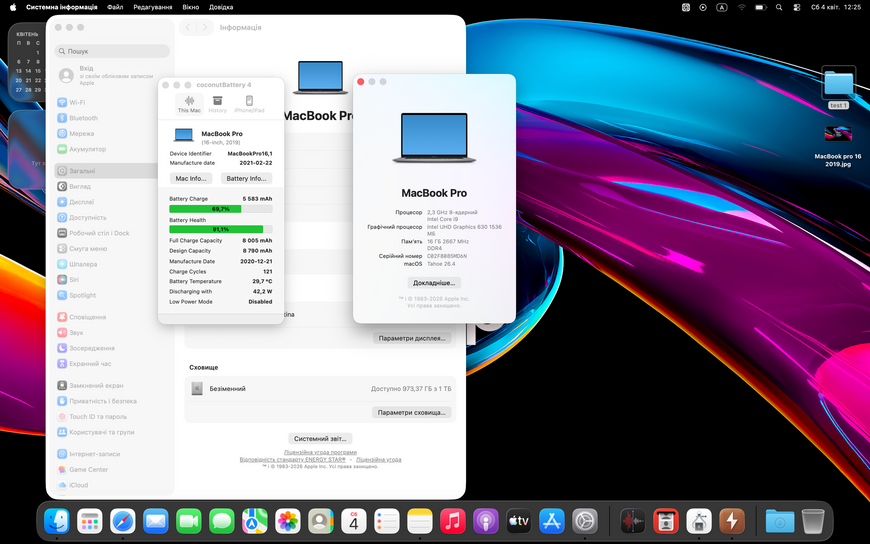870x544 pixels.
Task: Open Параметри дисплея... in System Settings
Action: pos(412,338)
